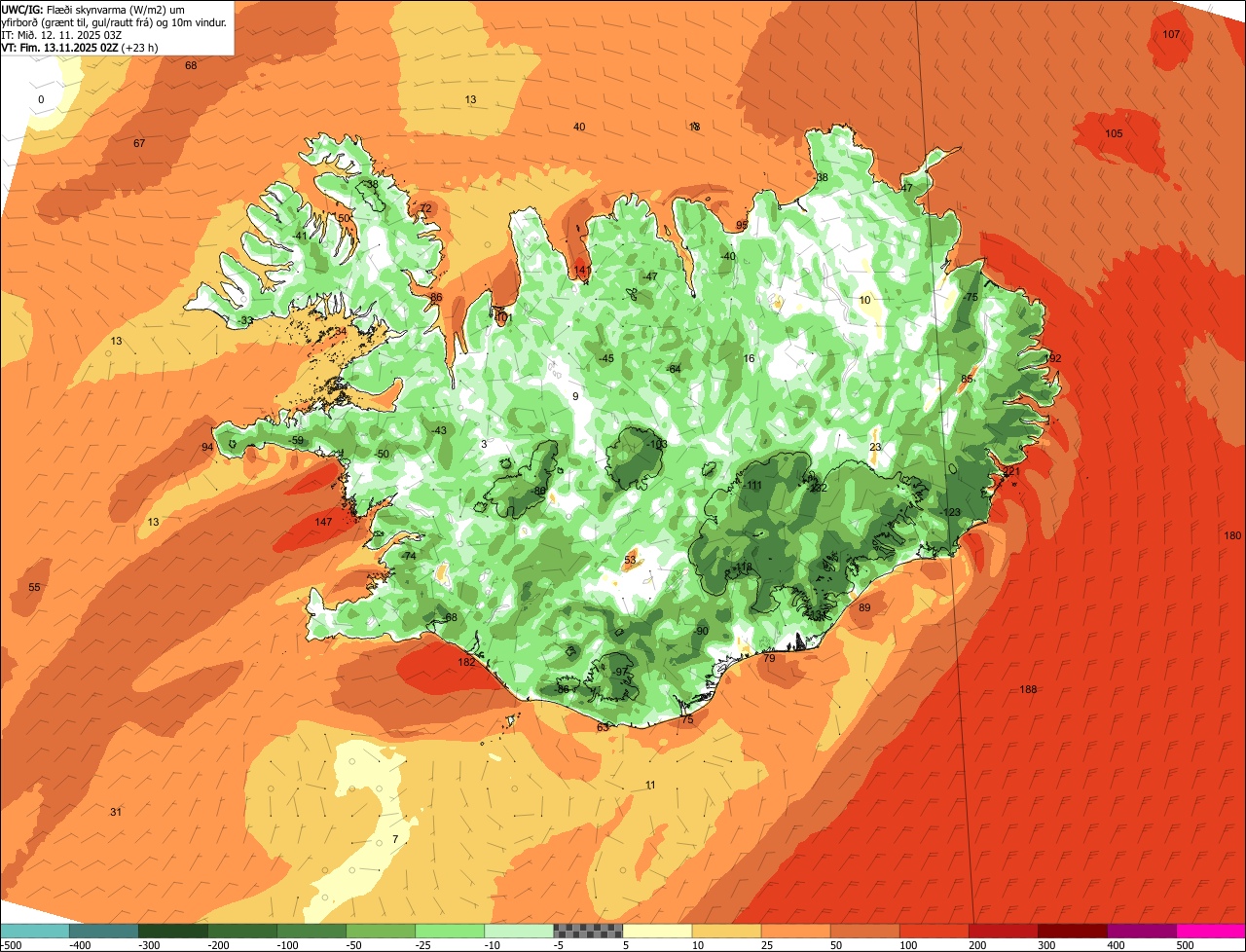
Task: Click the value 7 in the pale yellow patch
Action: (395, 839)
